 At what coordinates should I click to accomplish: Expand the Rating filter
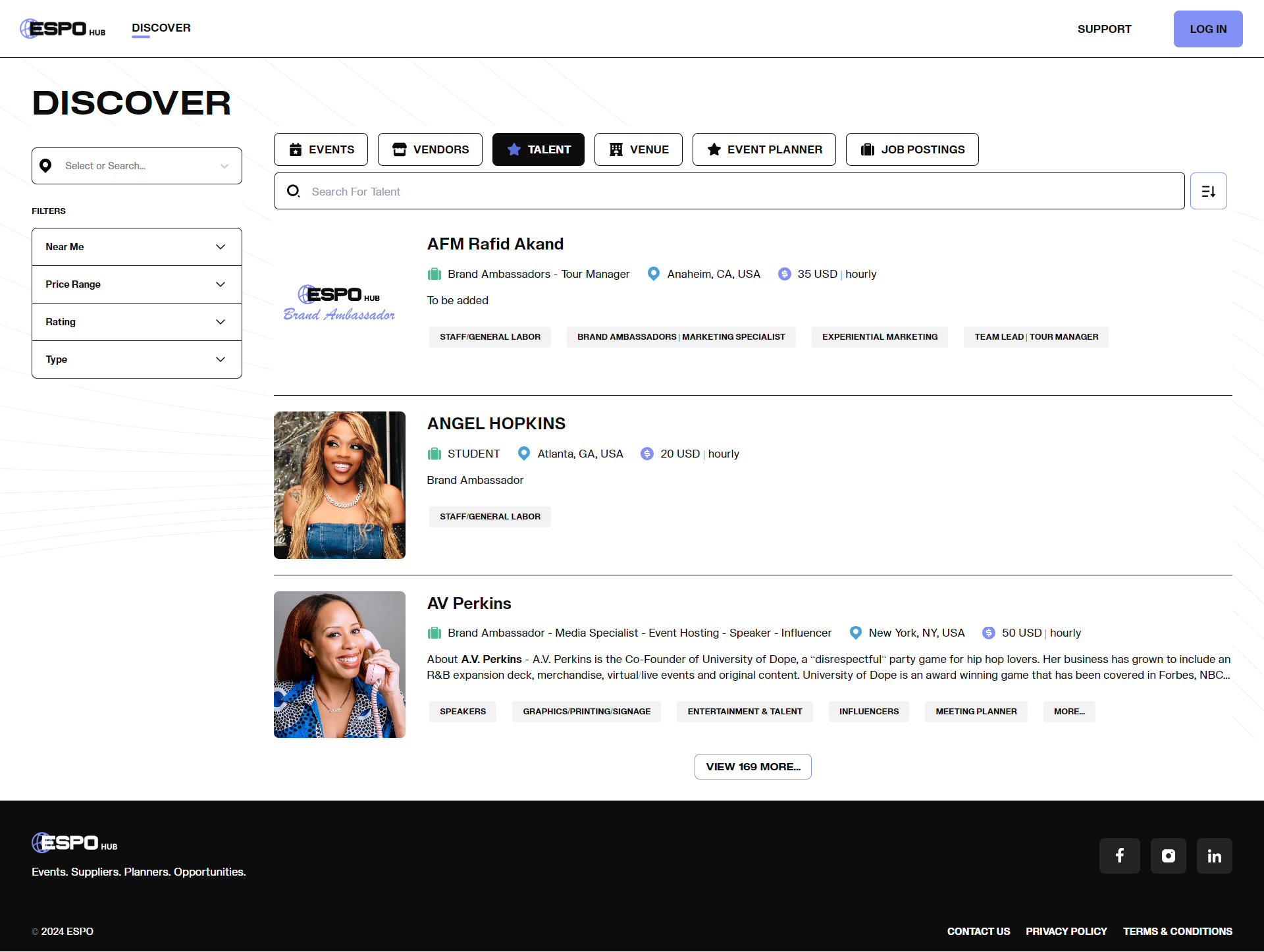pyautogui.click(x=137, y=322)
